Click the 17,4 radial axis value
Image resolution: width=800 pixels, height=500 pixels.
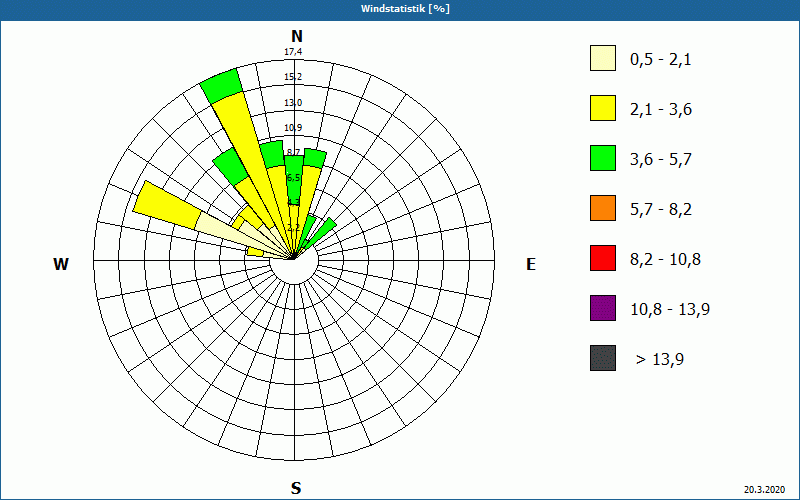[x=293, y=52]
